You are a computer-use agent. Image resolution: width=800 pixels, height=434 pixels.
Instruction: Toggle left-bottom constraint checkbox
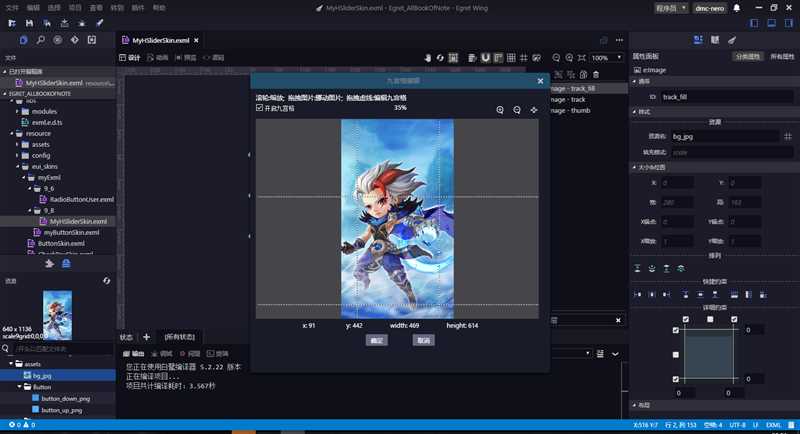coord(676,379)
